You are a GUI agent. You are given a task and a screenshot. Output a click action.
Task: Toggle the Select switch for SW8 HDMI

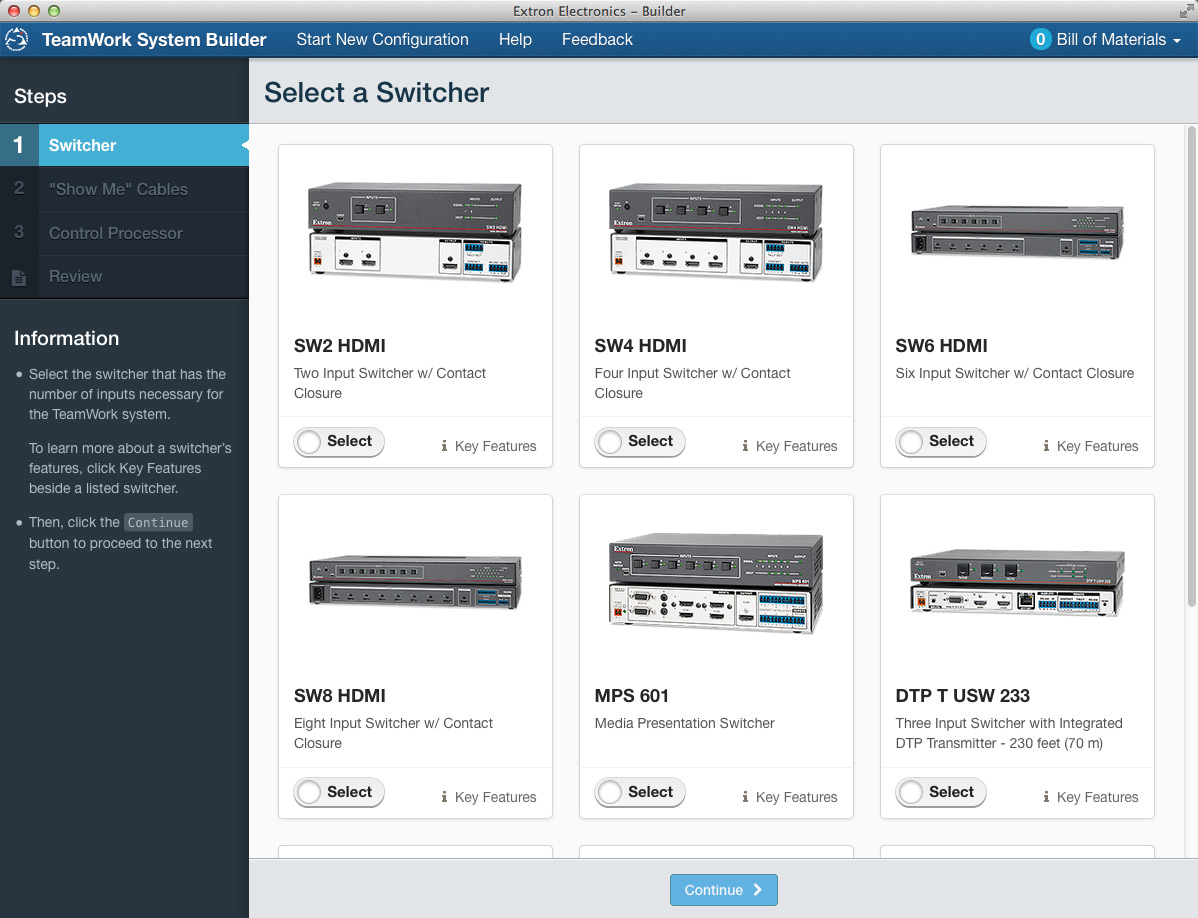[x=339, y=792]
